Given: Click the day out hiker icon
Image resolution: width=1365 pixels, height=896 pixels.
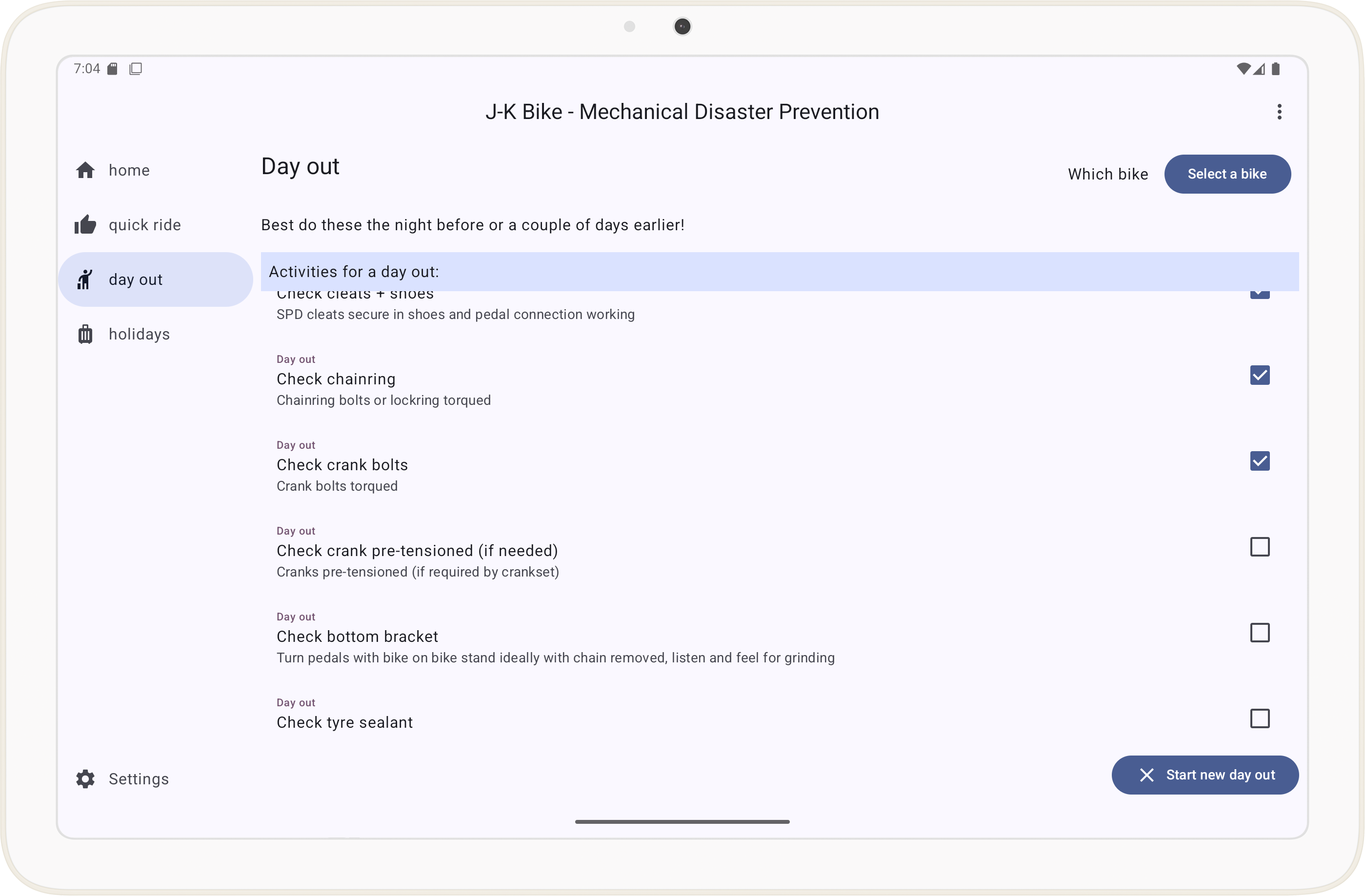Looking at the screenshot, I should pyautogui.click(x=85, y=279).
